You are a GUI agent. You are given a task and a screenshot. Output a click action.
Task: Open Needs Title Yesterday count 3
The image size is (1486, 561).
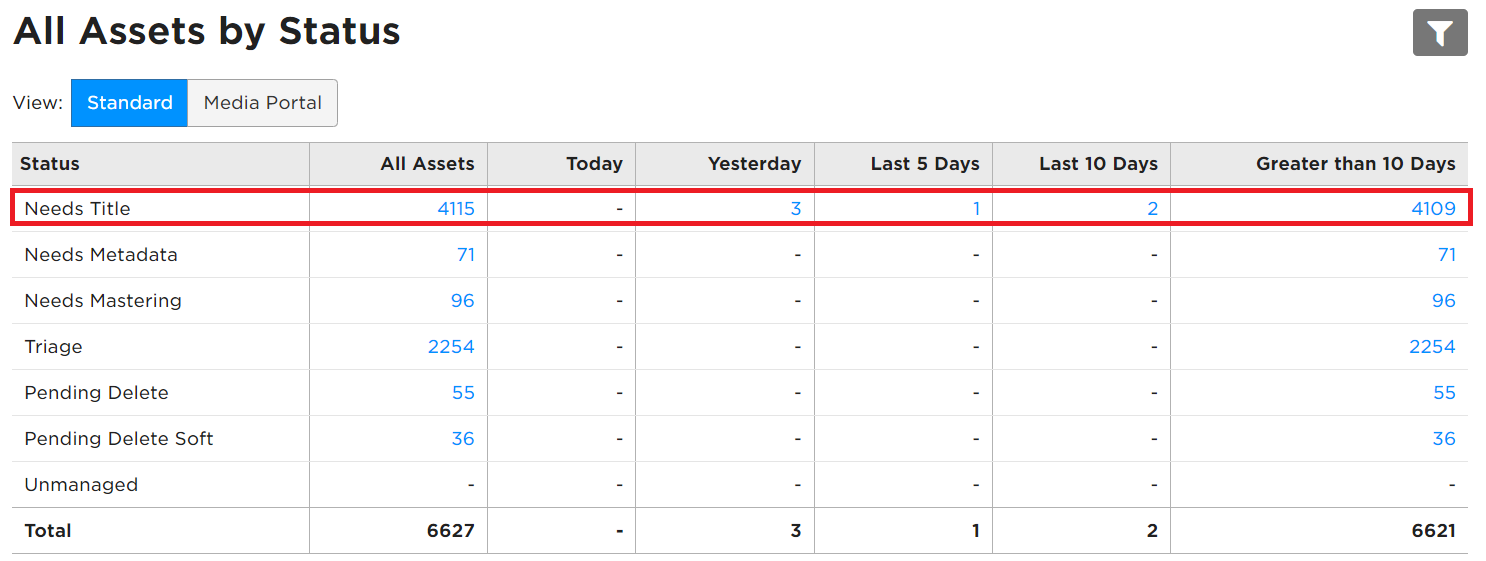click(x=796, y=209)
